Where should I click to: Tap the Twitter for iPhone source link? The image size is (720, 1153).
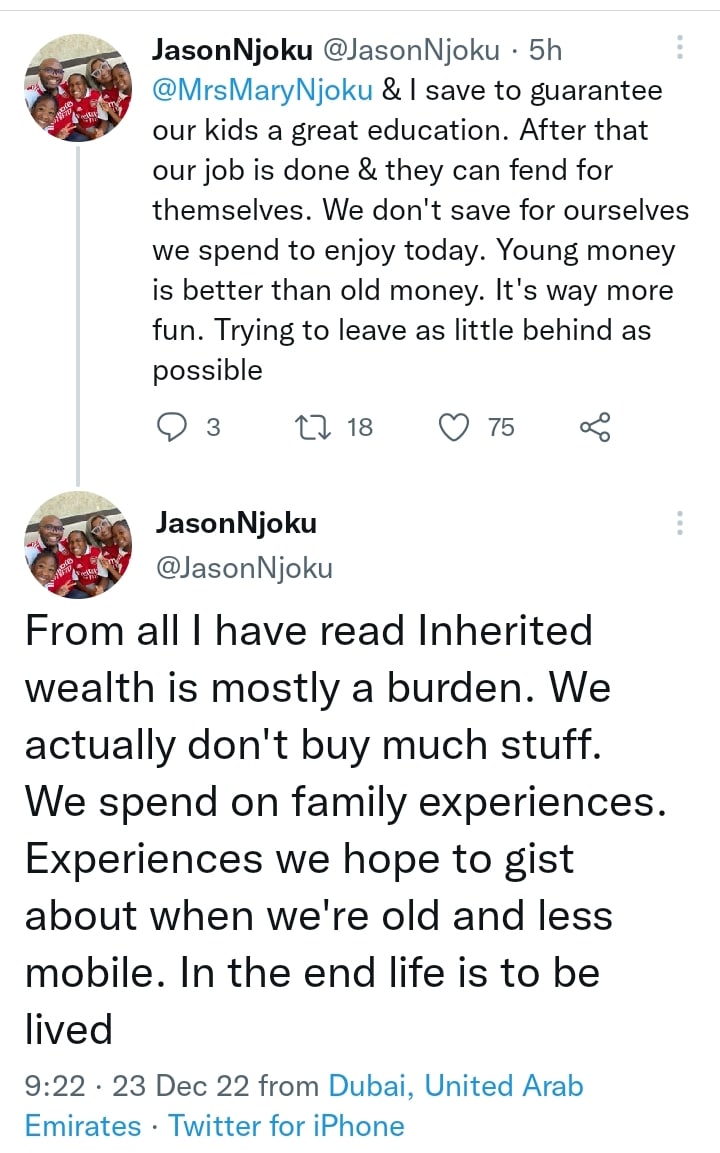pyautogui.click(x=287, y=1125)
